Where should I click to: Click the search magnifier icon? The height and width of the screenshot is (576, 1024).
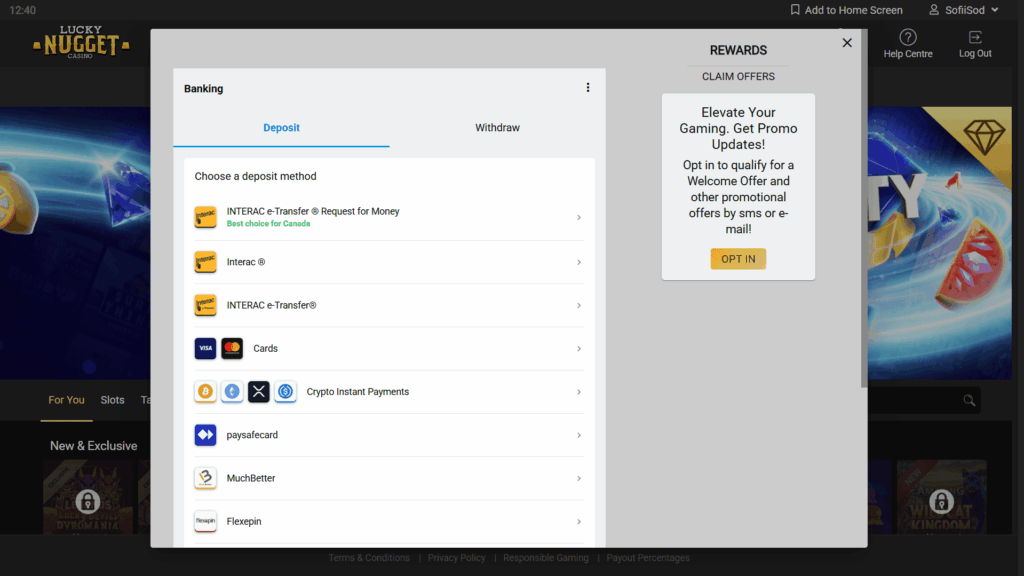[968, 400]
